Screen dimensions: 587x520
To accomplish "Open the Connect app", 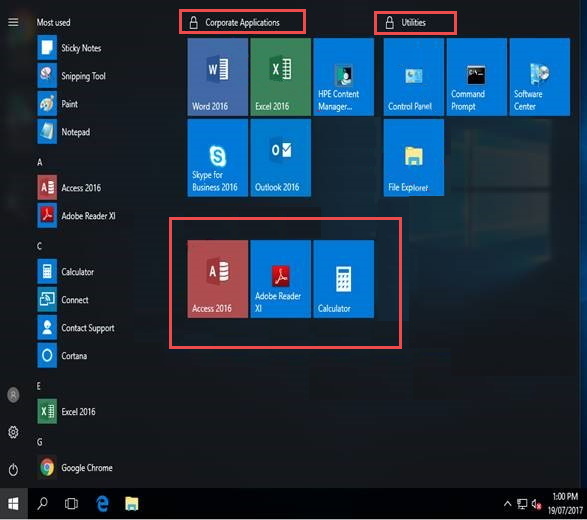I will pyautogui.click(x=63, y=300).
